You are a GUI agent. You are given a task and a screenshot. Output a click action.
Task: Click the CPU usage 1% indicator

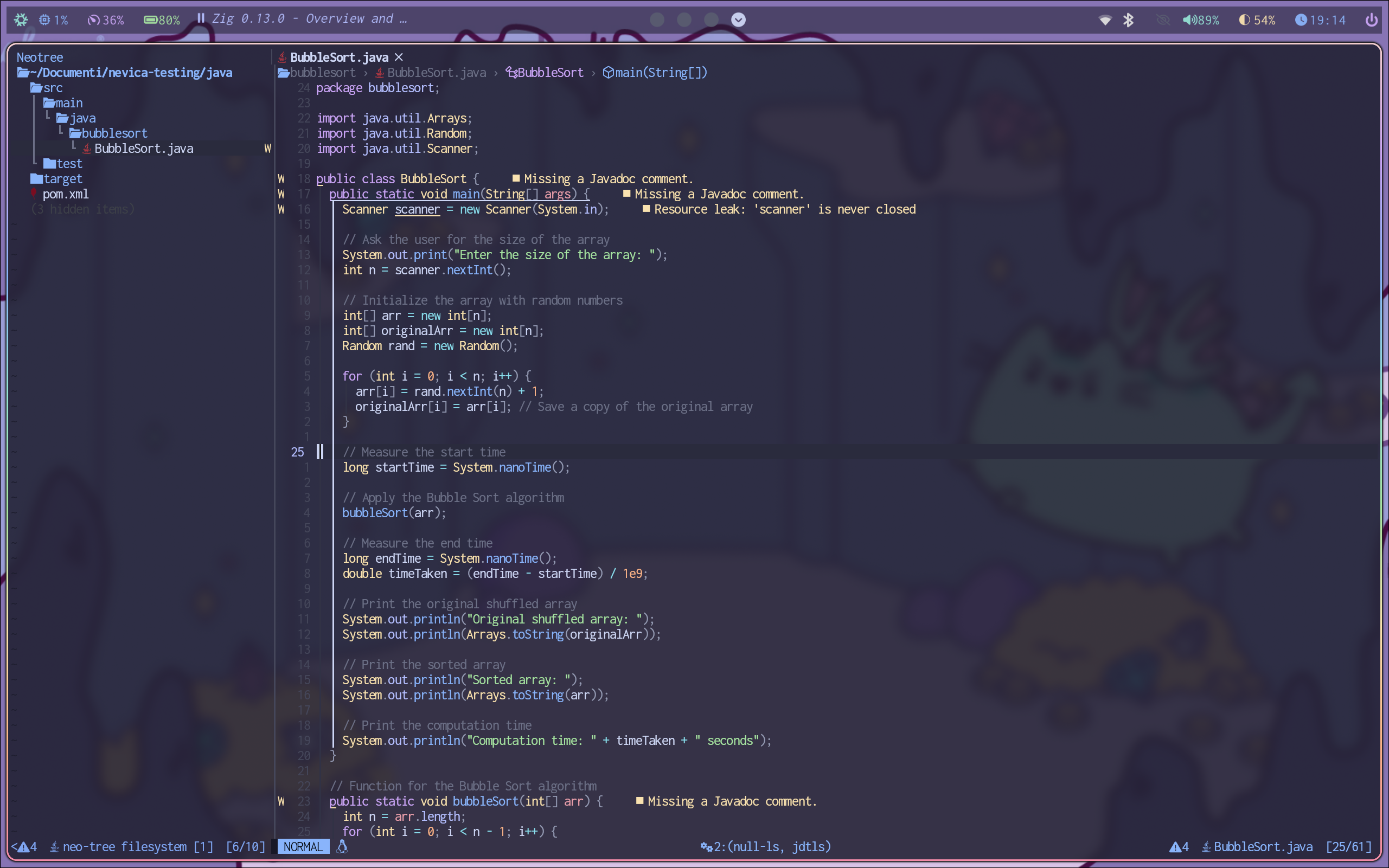(x=53, y=20)
